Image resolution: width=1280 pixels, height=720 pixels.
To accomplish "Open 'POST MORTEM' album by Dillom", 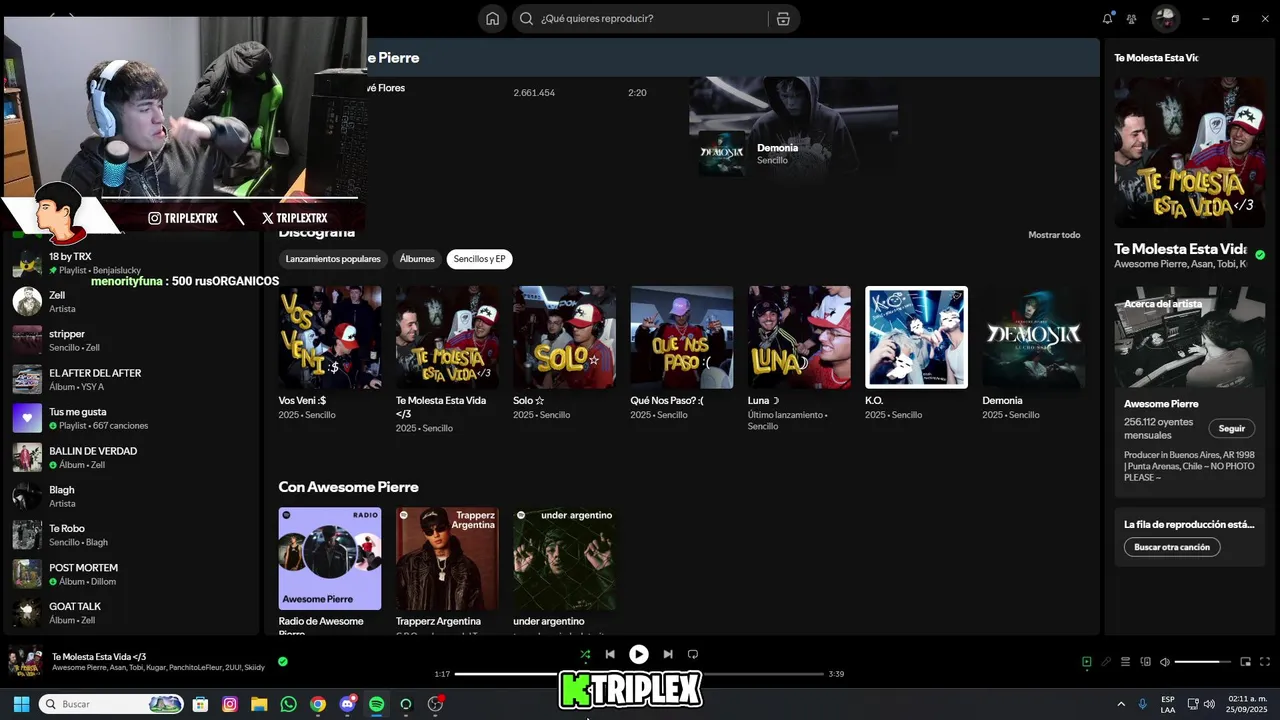I will 130,574.
